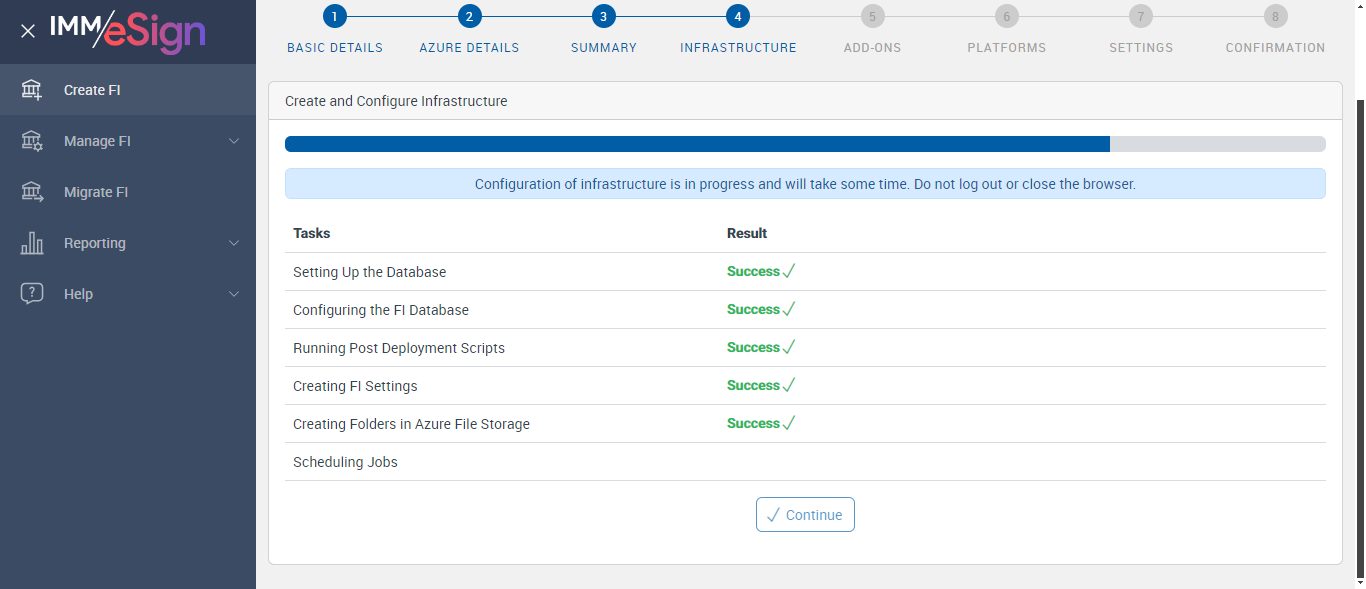This screenshot has width=1366, height=589.
Task: Select Running Post Deployment Scripts task
Action: pos(399,348)
